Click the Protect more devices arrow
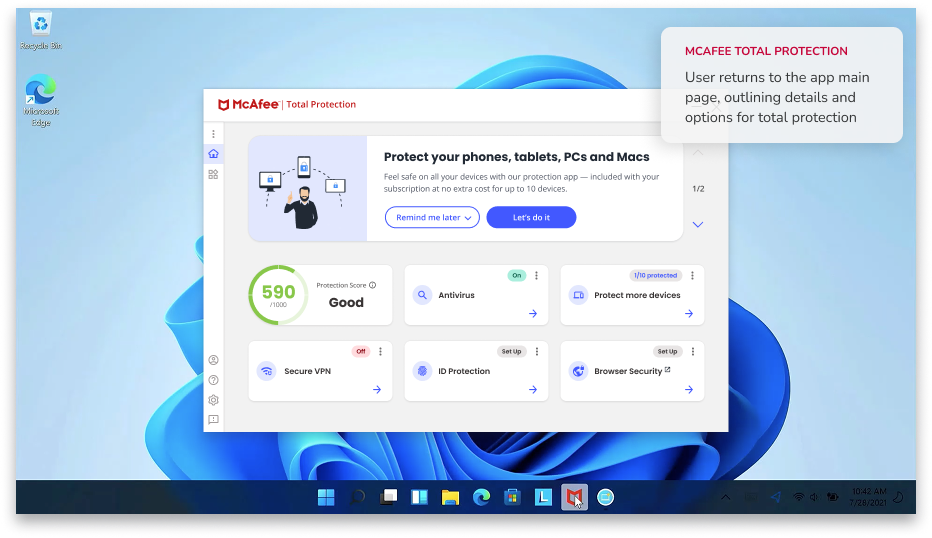This screenshot has width=932, height=538. point(689,313)
